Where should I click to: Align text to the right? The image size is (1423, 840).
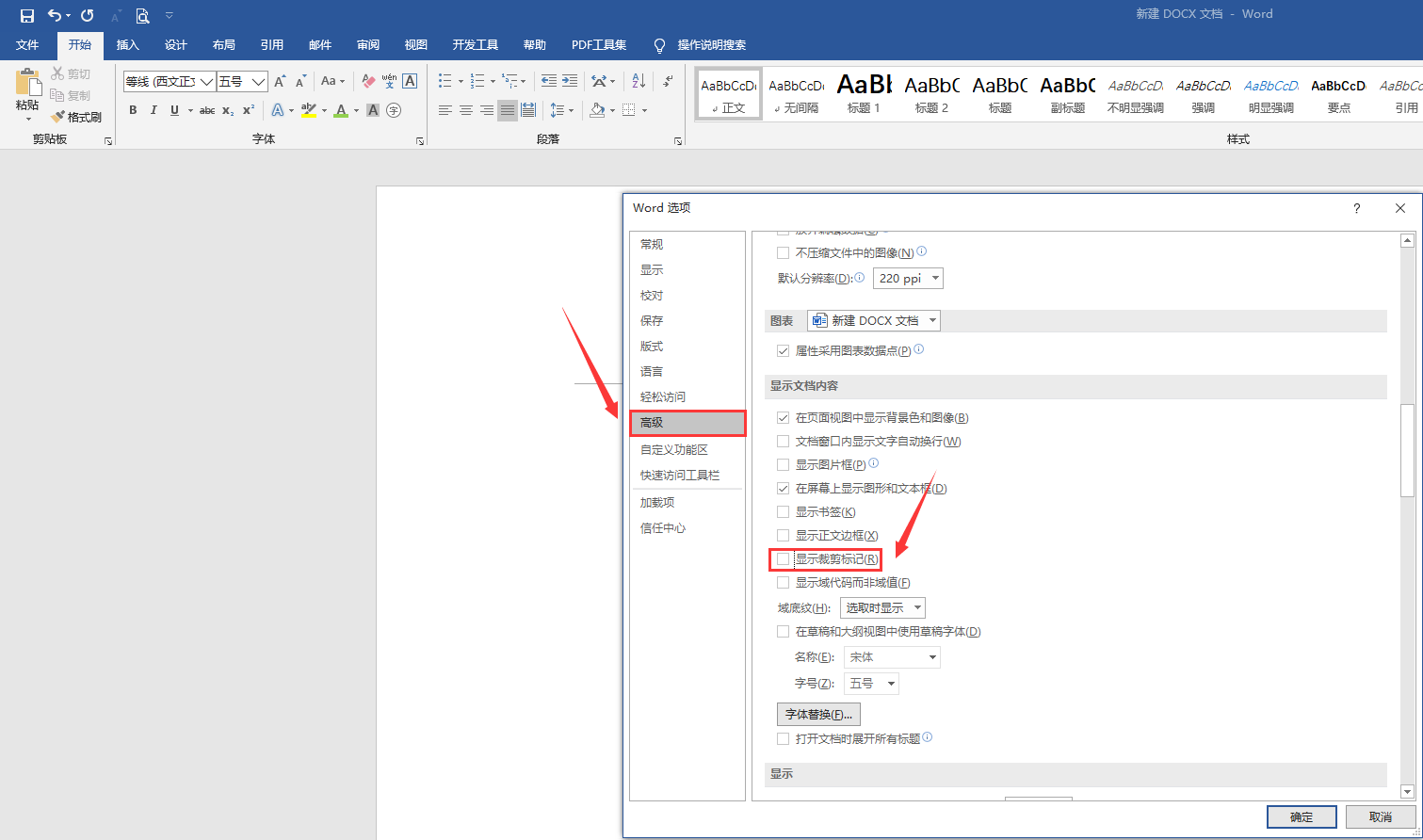pyautogui.click(x=487, y=110)
